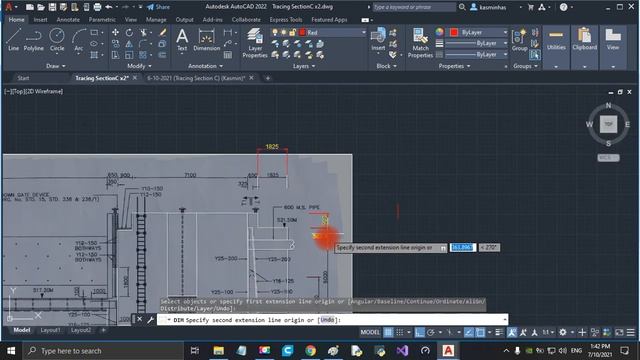Image resolution: width=640 pixels, height=360 pixels.
Task: Toggle annotation visibility in status bar
Action: [x=512, y=332]
